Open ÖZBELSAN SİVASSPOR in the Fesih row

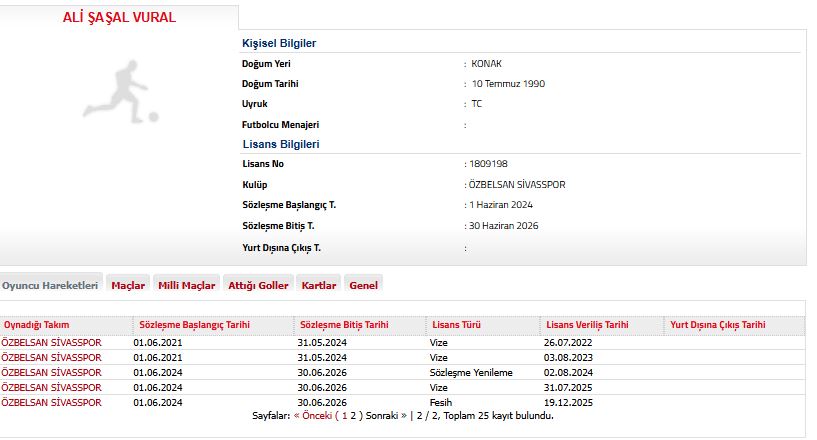(x=51, y=402)
